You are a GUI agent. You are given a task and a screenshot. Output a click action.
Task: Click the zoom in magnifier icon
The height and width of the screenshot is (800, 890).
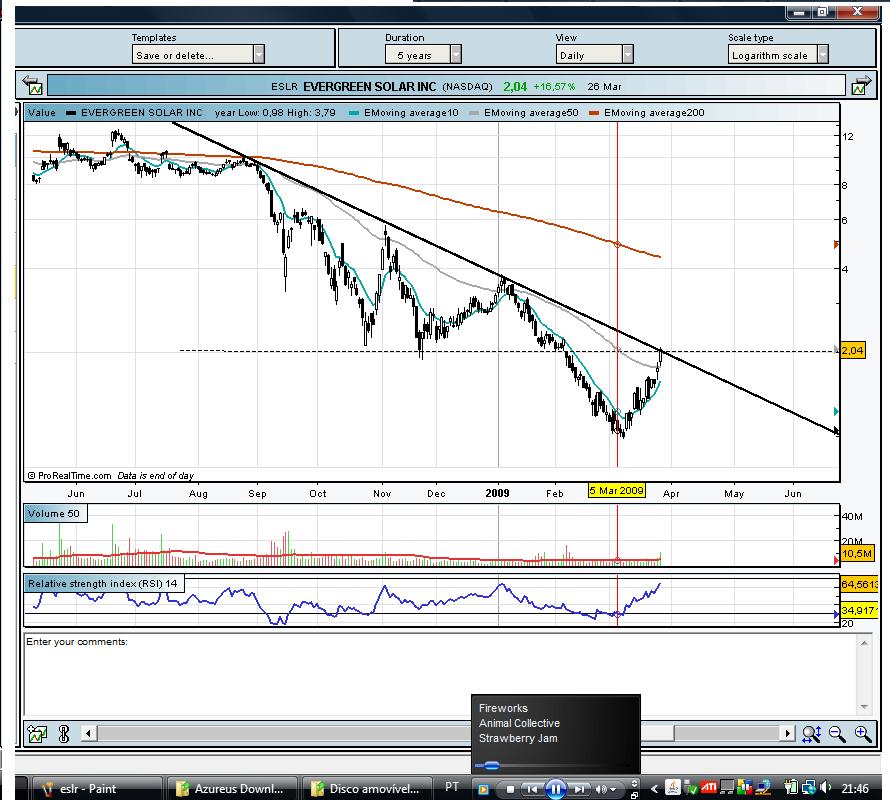pyautogui.click(x=863, y=734)
